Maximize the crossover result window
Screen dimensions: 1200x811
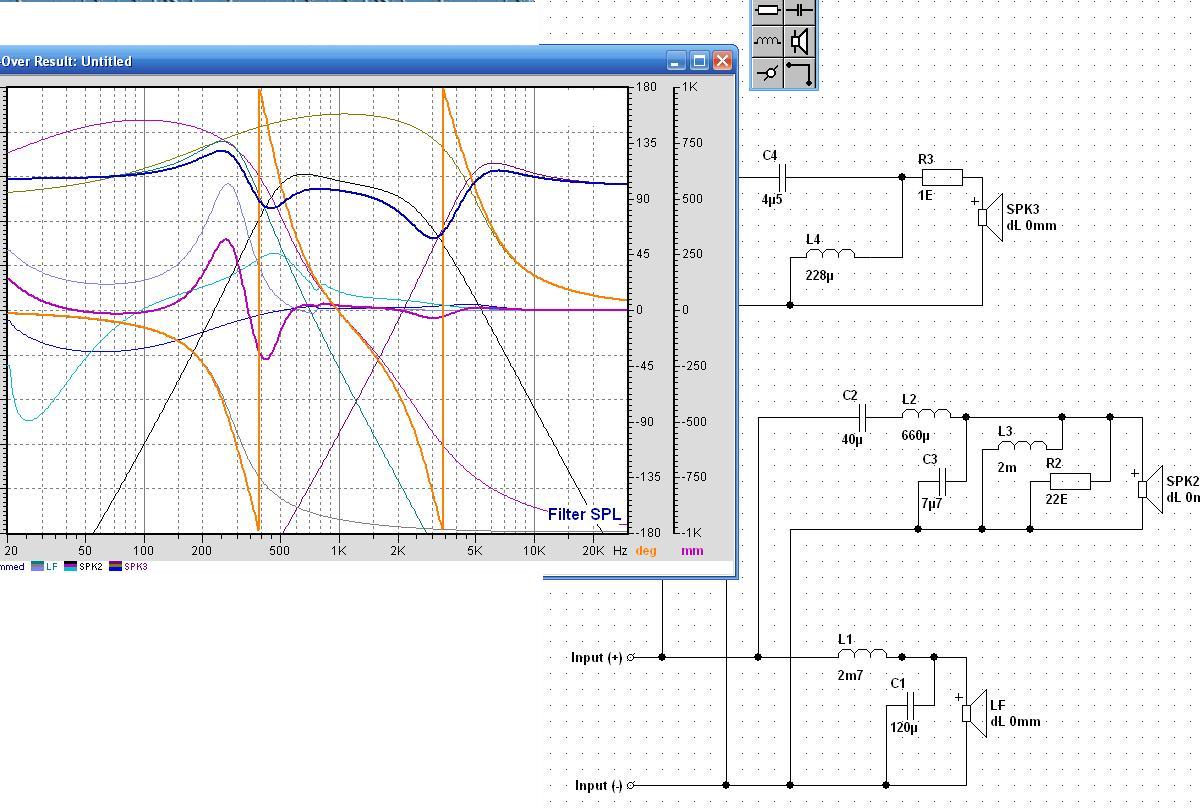pos(699,61)
